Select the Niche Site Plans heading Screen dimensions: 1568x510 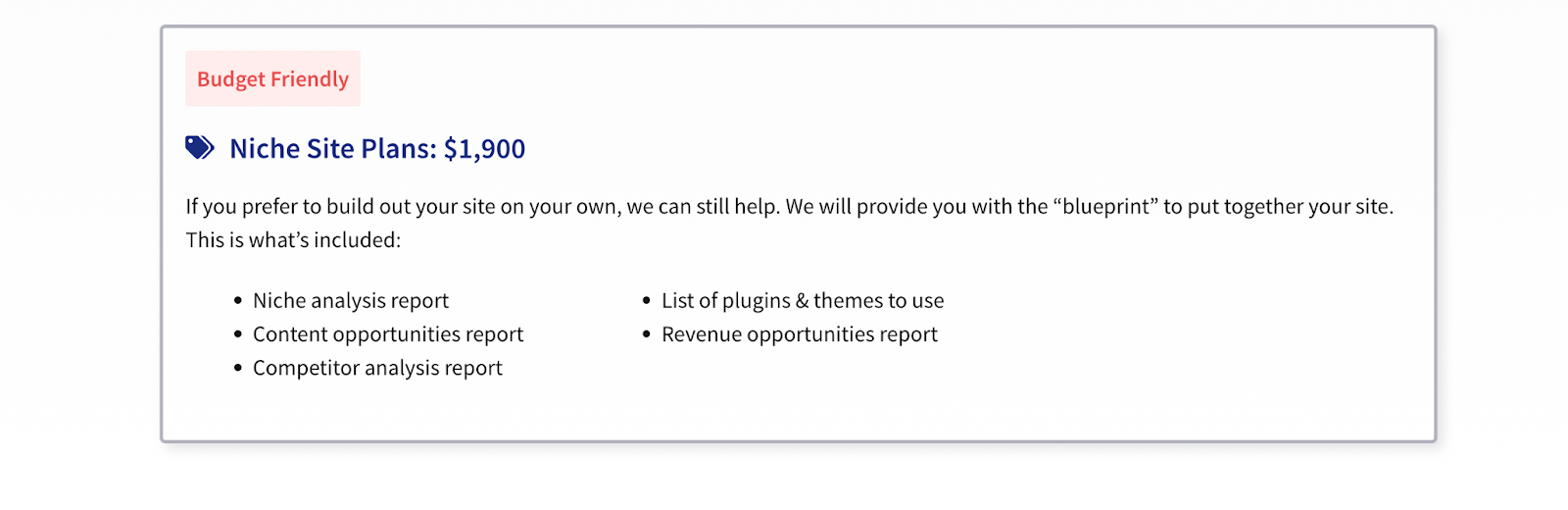(x=377, y=149)
